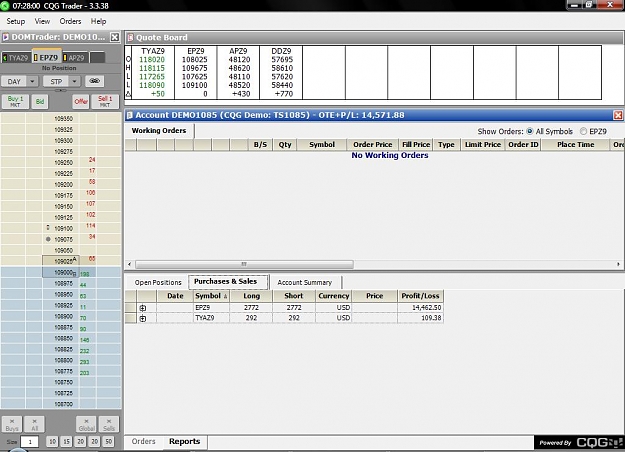Cancel All orders button
The image size is (625, 452).
pyautogui.click(x=35, y=424)
